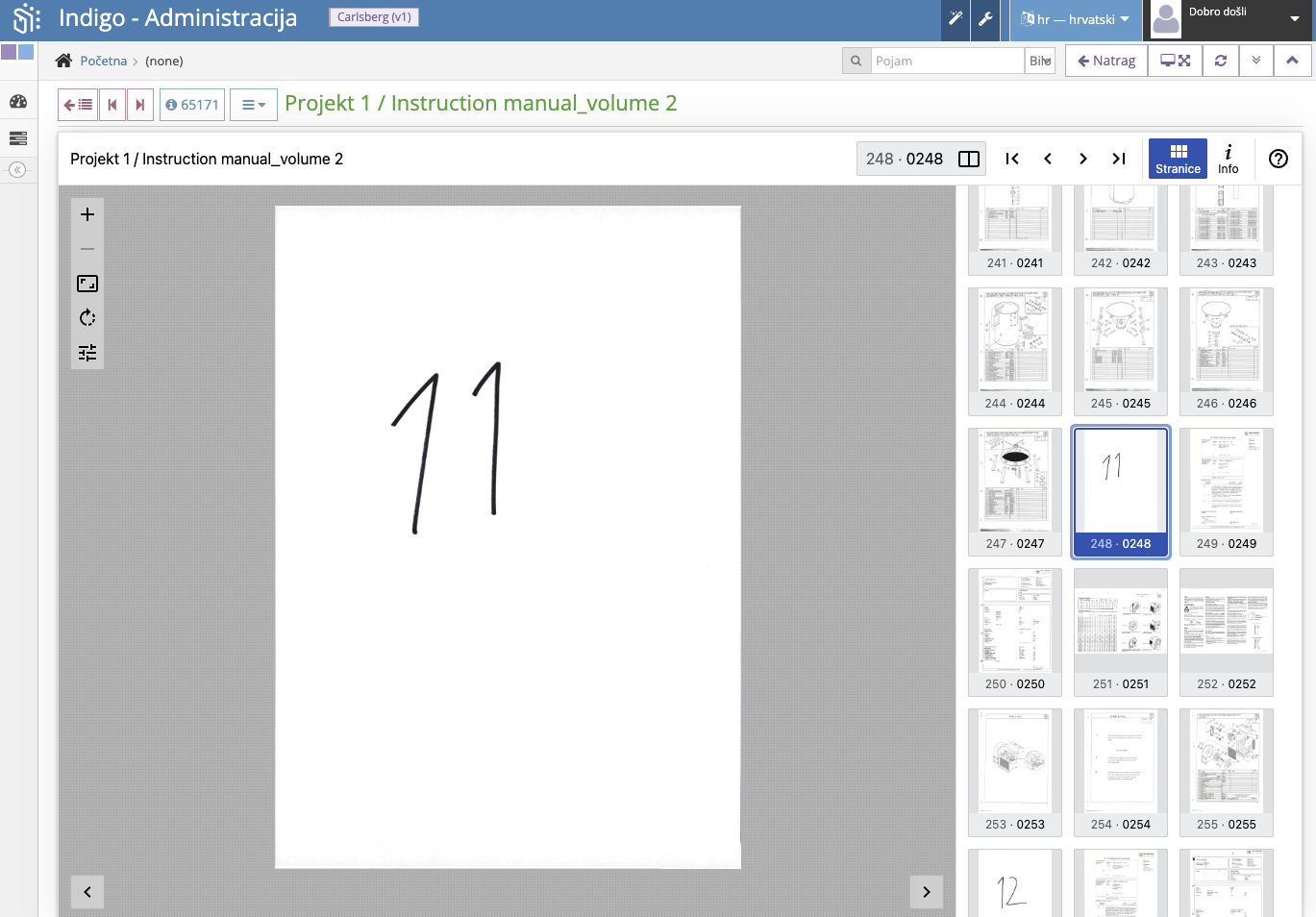Image resolution: width=1316 pixels, height=917 pixels.
Task: Toggle the Stranice pages panel
Action: pos(1178,159)
